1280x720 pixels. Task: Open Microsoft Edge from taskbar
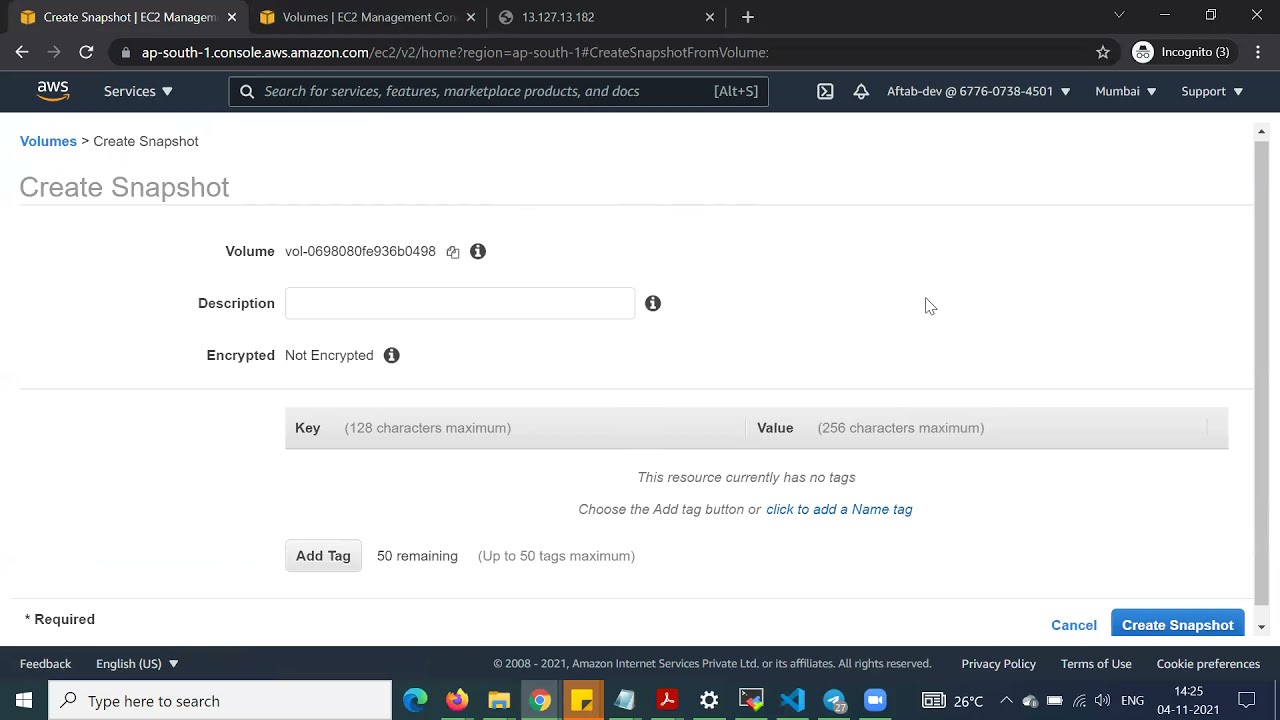[x=415, y=701]
